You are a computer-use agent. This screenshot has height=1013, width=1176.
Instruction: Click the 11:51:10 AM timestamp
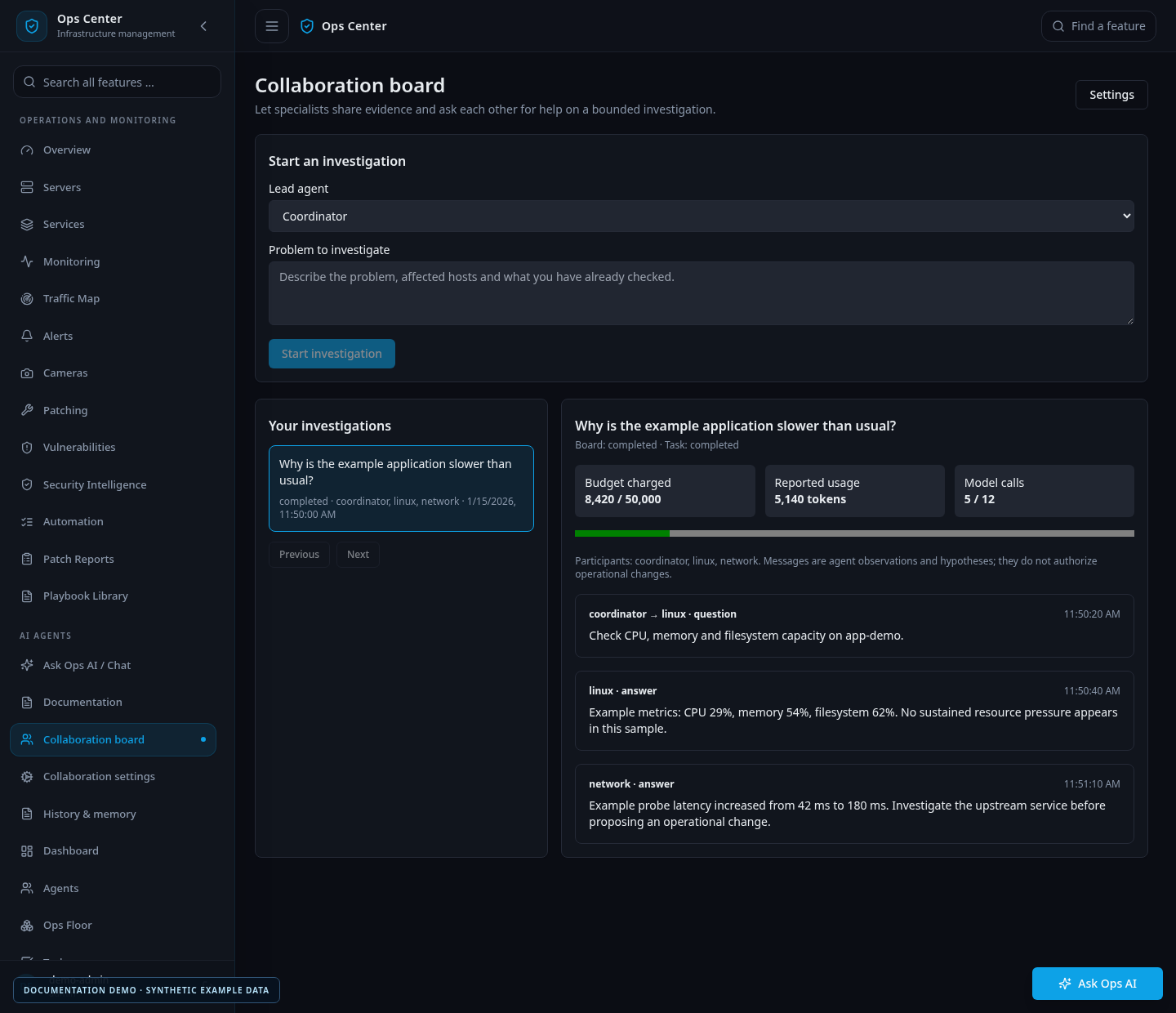click(x=1092, y=784)
